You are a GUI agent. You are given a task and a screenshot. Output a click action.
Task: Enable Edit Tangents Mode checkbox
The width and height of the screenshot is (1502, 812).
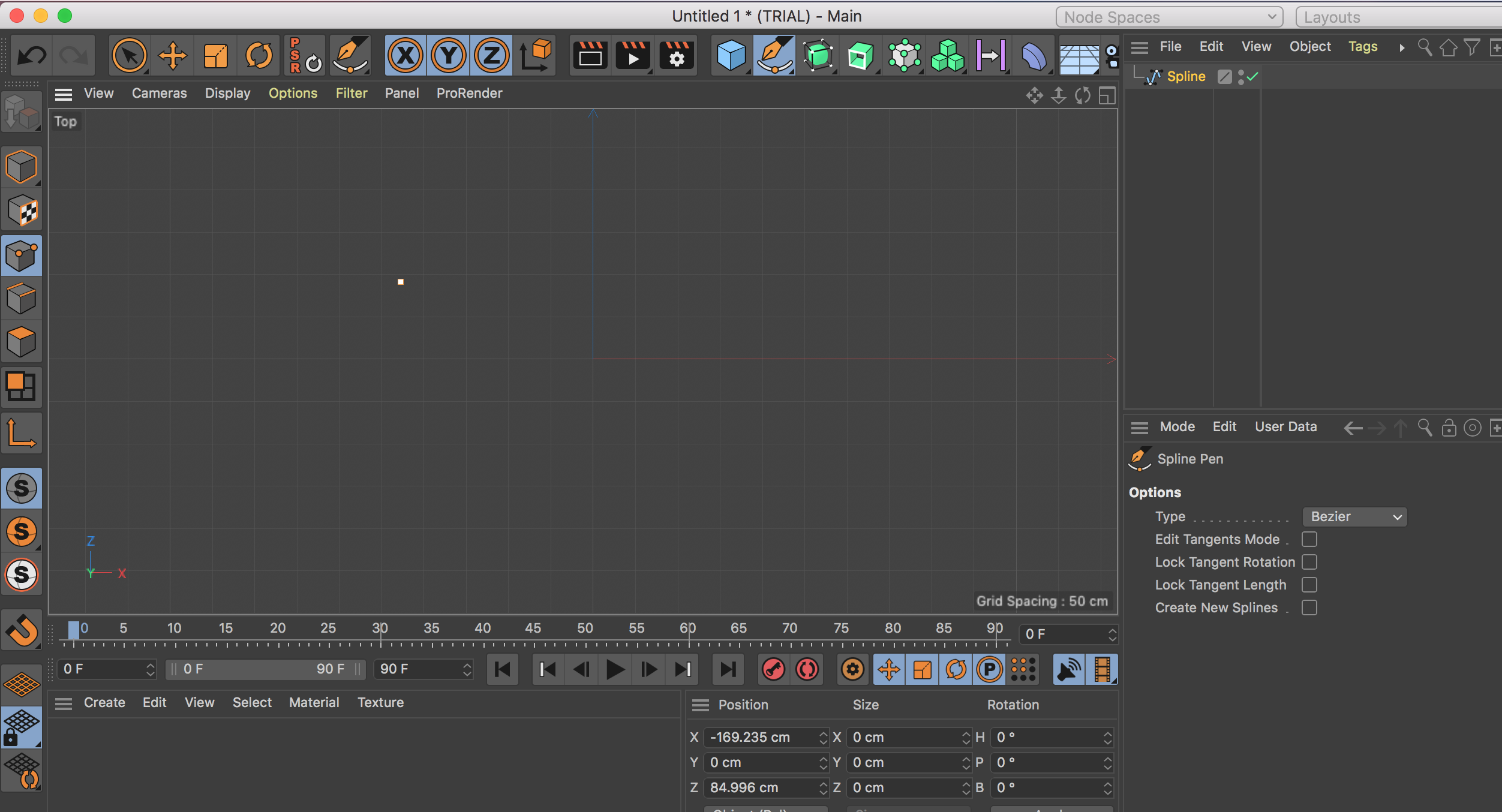tap(1309, 539)
